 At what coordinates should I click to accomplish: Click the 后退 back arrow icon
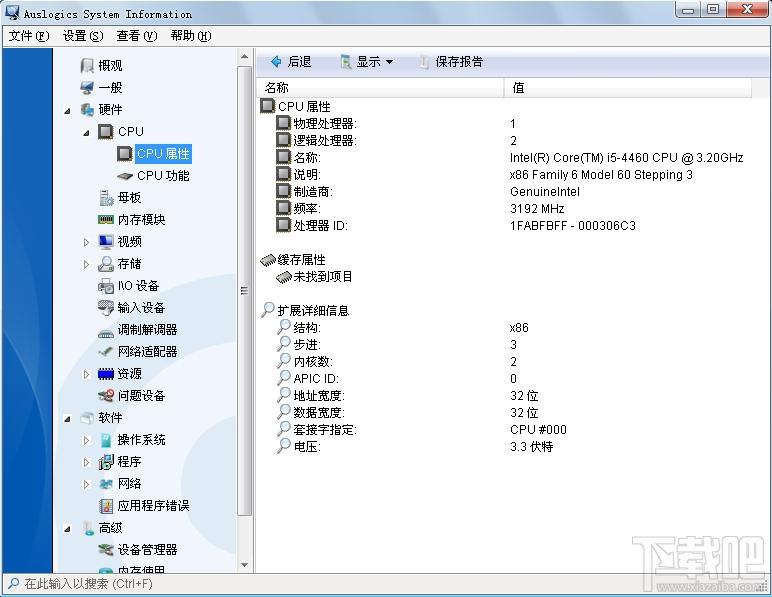click(x=276, y=62)
